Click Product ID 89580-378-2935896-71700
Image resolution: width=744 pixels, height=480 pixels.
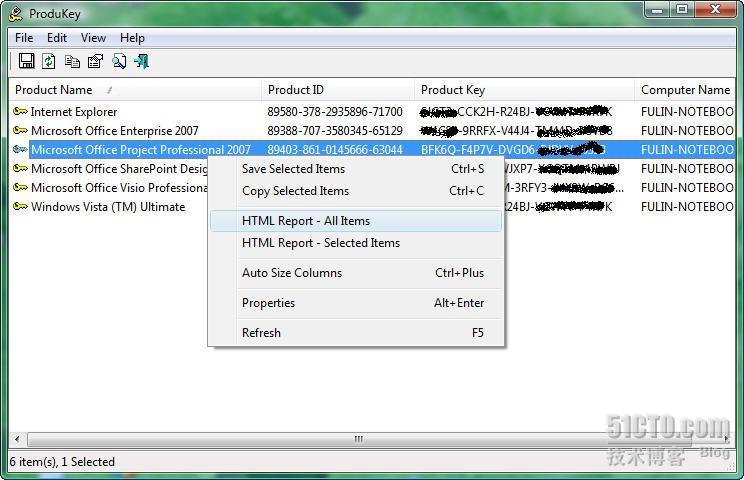[x=335, y=112]
